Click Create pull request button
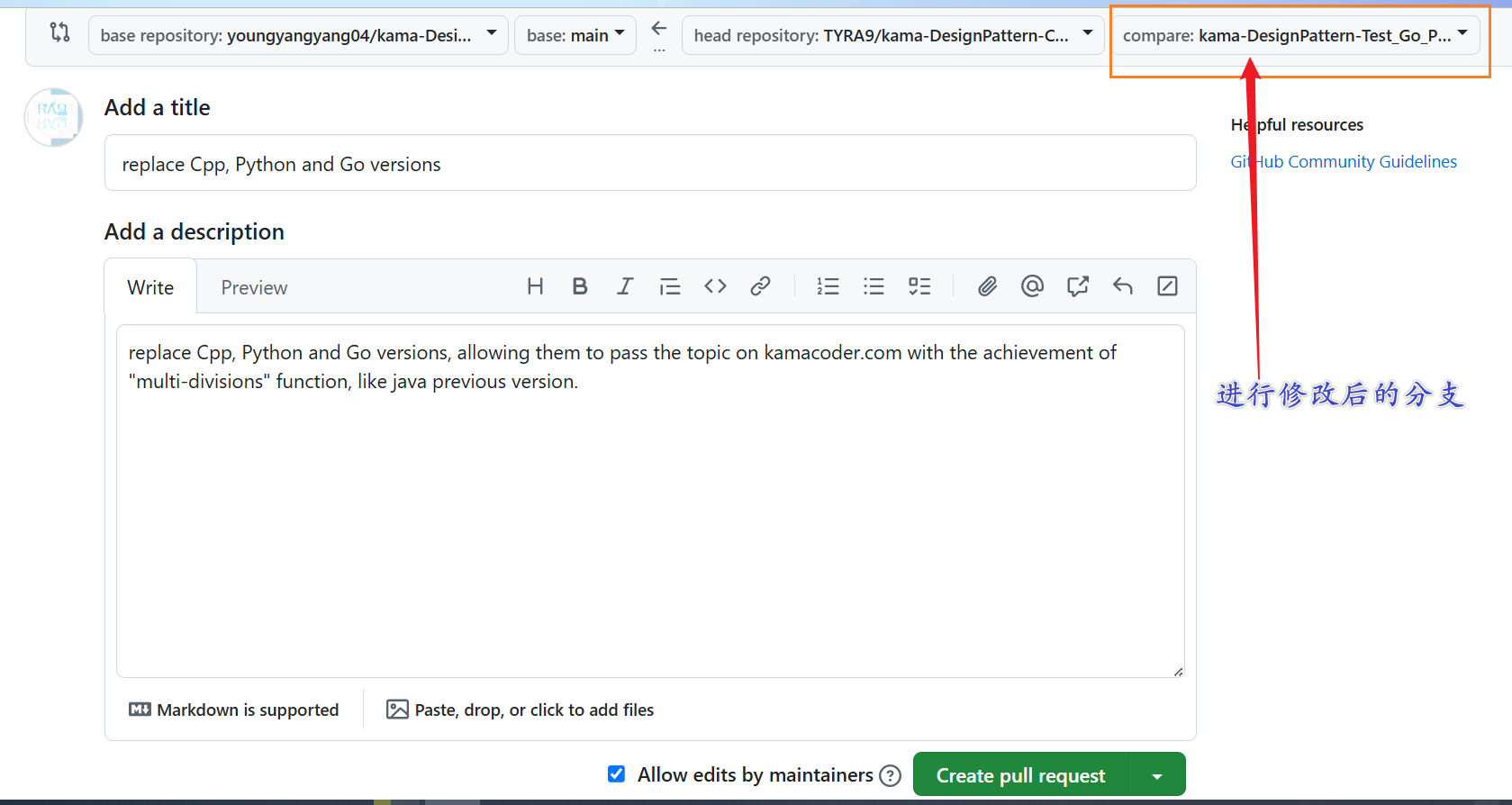This screenshot has height=805, width=1512. click(x=1020, y=775)
